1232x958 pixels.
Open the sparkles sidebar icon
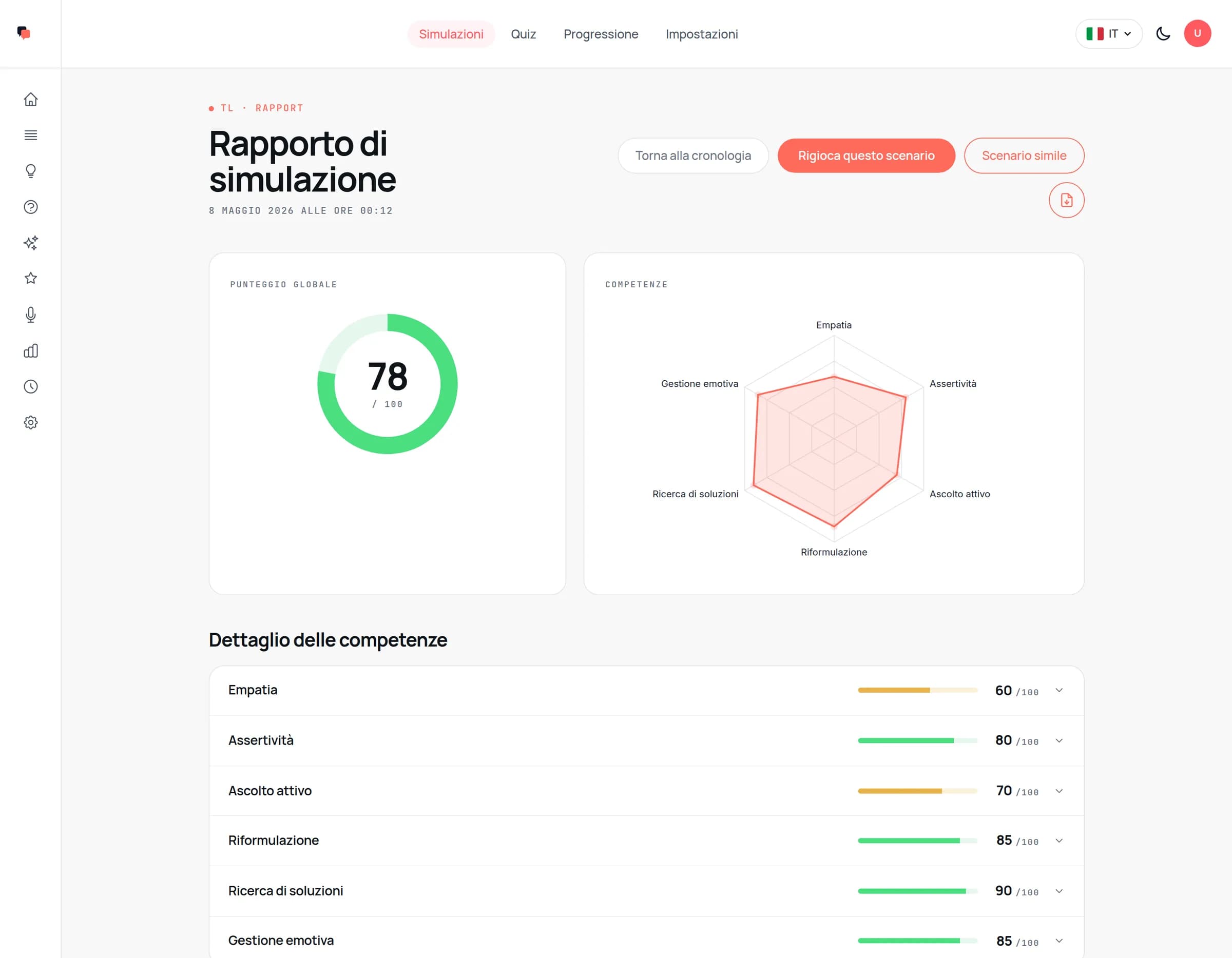30,243
